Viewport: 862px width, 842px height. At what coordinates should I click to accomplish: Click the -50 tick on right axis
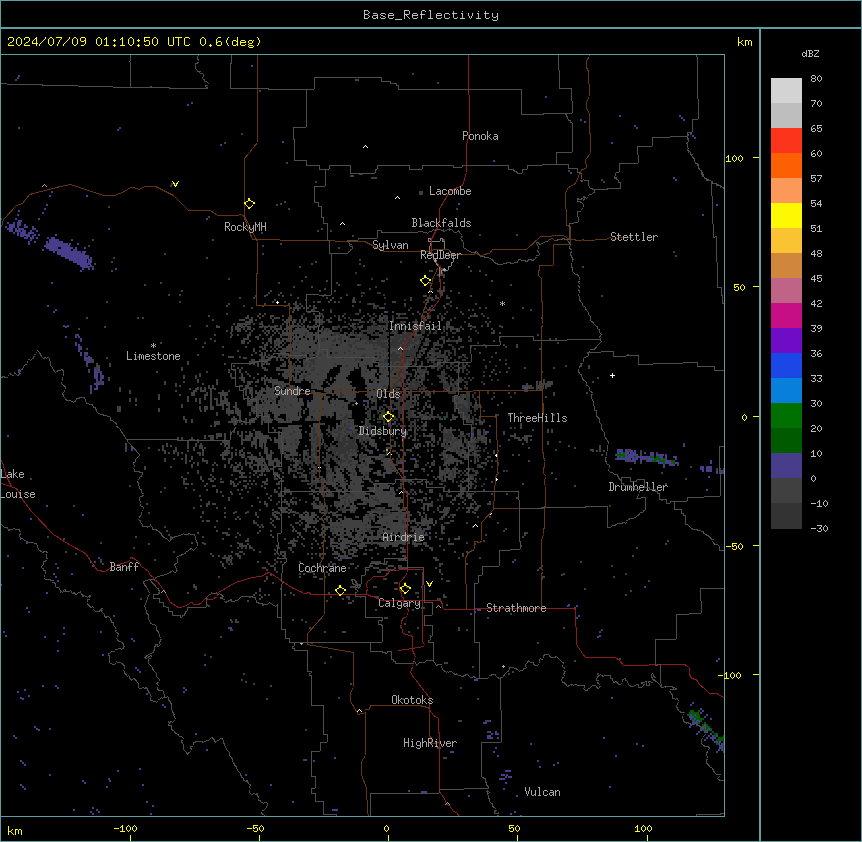click(x=734, y=546)
